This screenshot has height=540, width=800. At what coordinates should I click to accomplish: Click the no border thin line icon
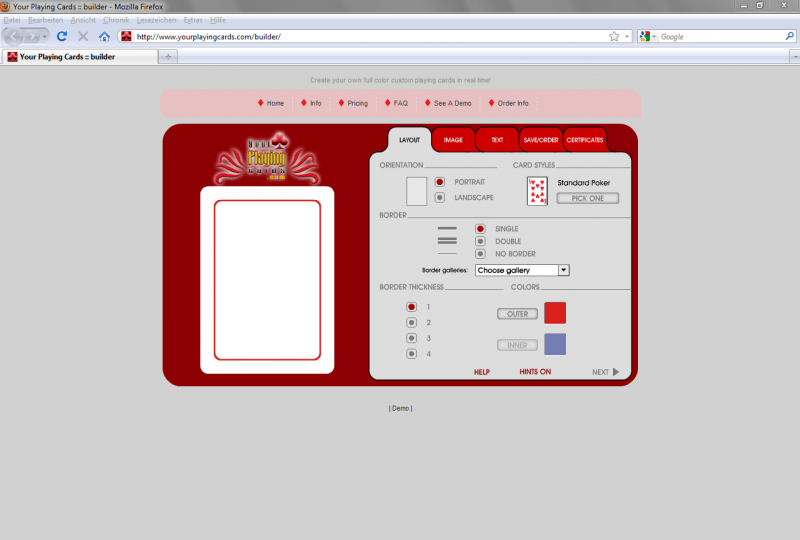(x=447, y=254)
